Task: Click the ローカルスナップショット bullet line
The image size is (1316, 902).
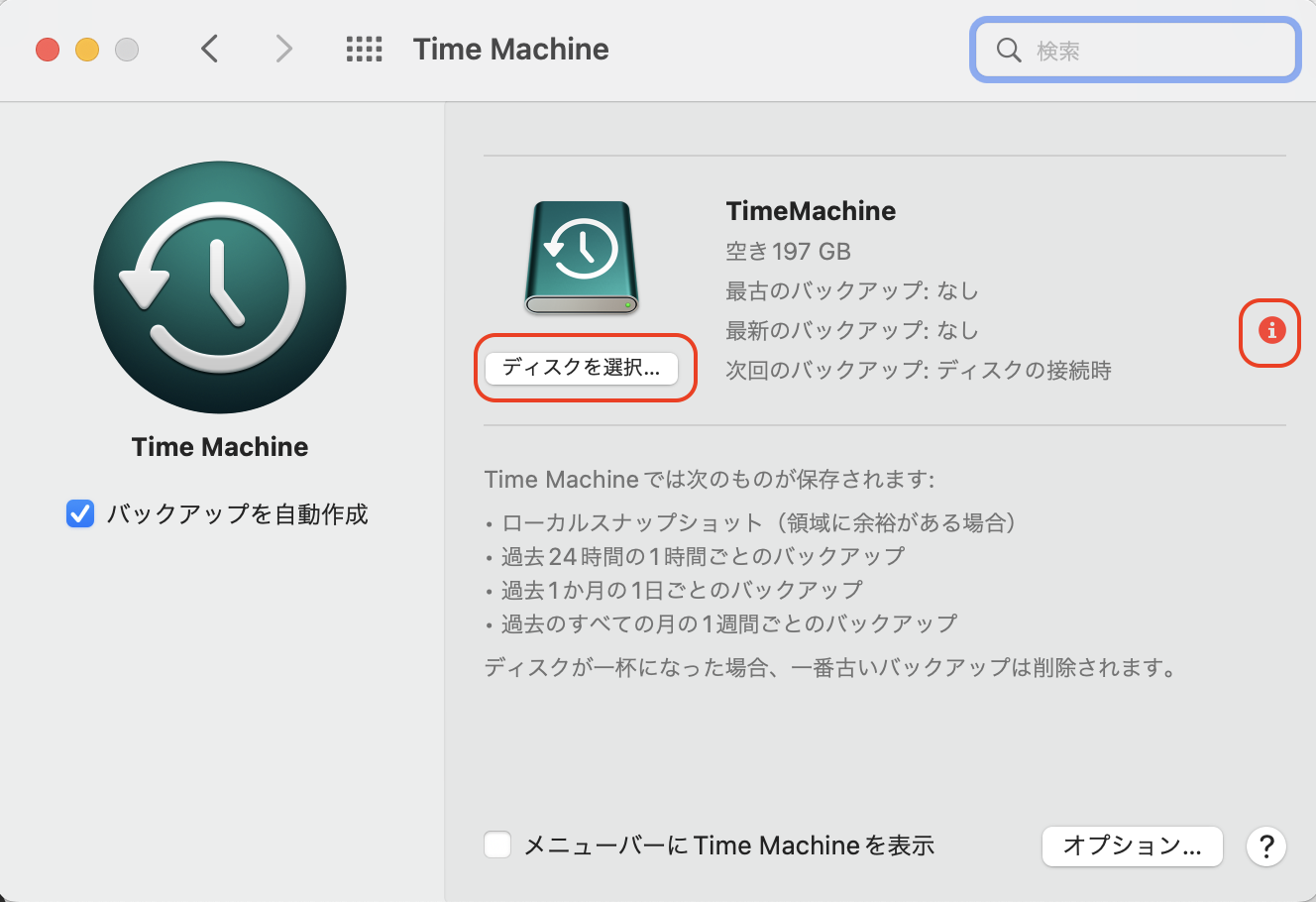Action: click(x=752, y=522)
